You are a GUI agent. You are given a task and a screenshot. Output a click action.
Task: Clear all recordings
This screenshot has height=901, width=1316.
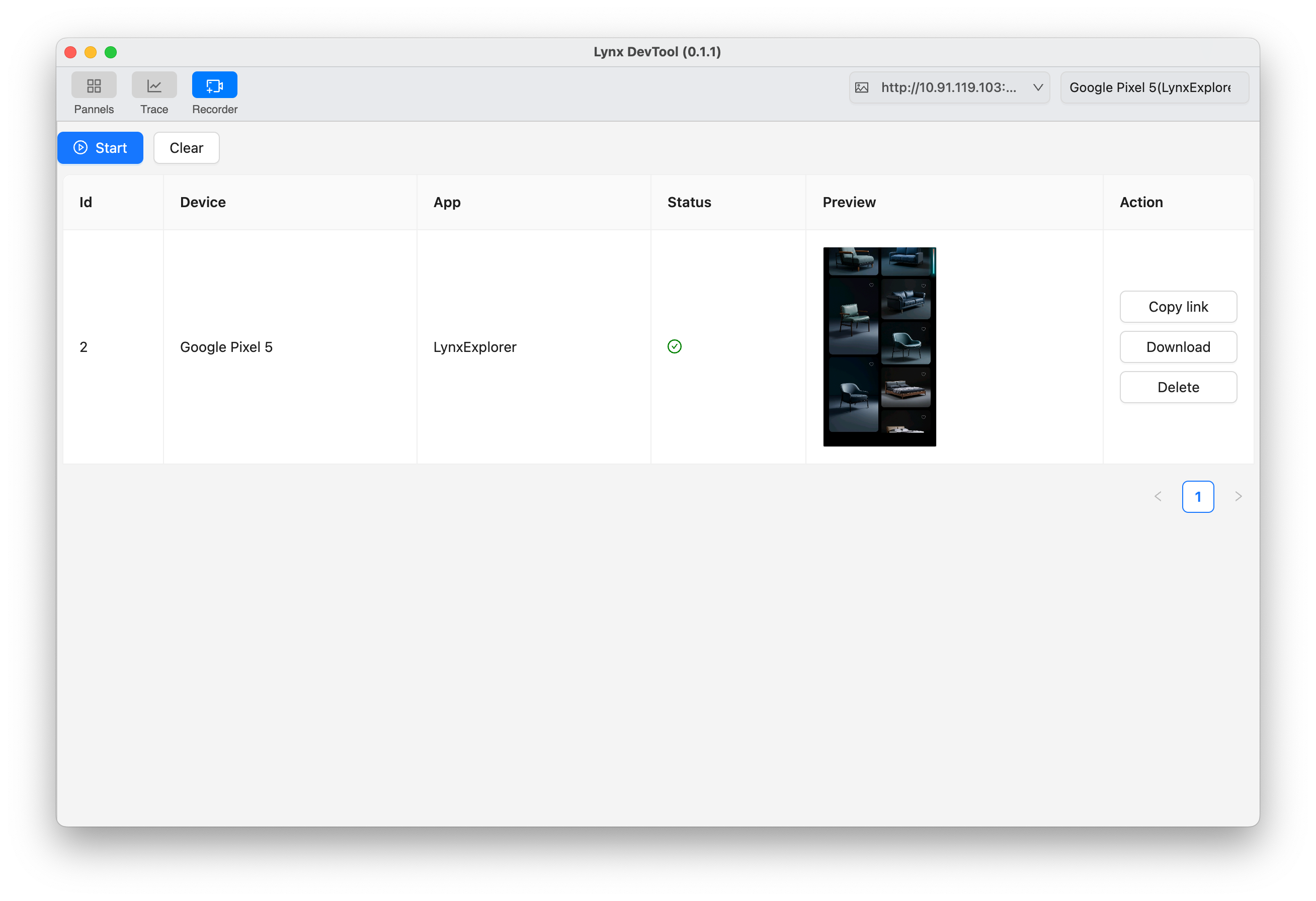coord(186,148)
